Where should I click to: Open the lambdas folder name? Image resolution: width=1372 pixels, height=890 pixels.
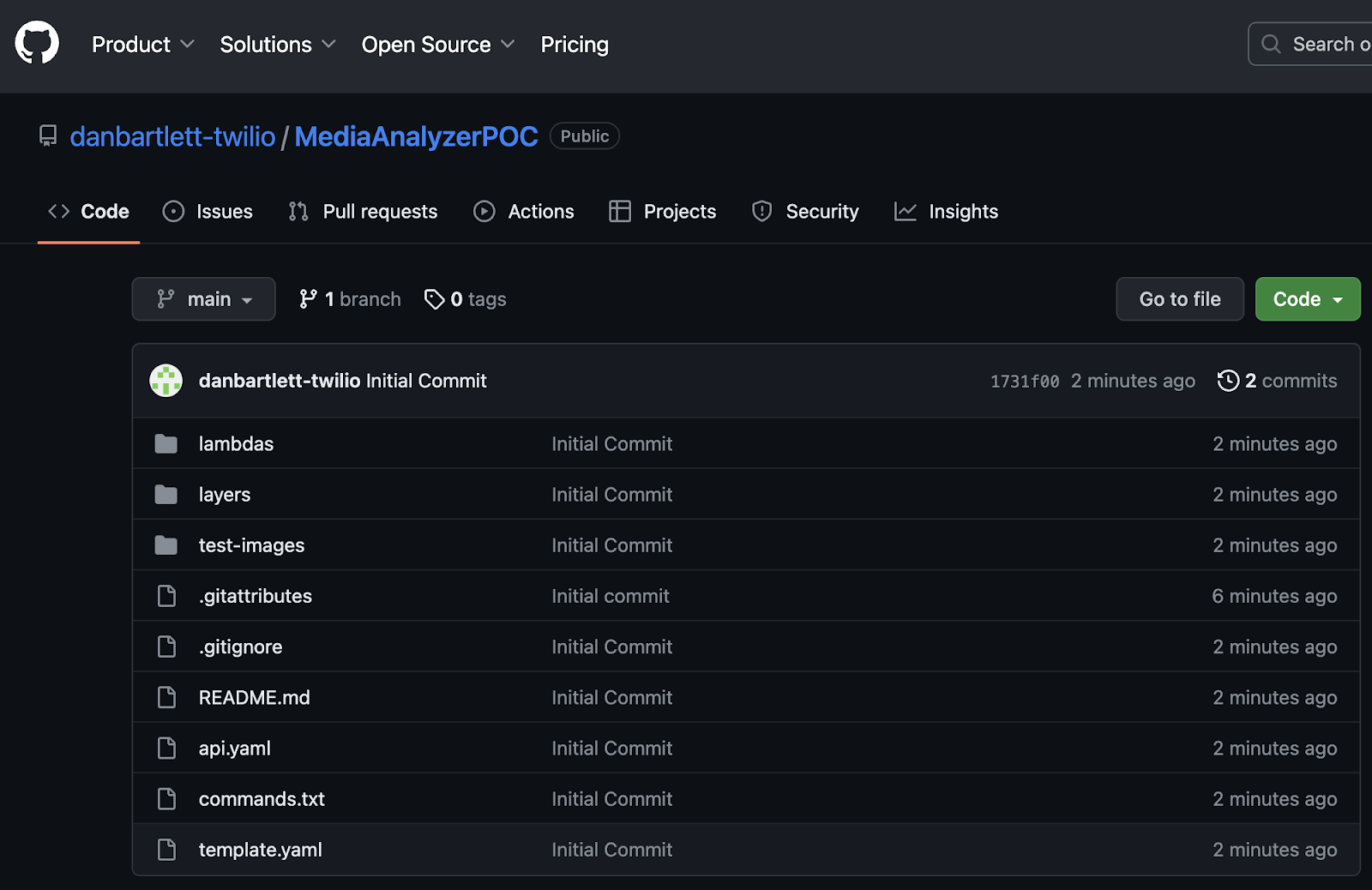click(236, 444)
